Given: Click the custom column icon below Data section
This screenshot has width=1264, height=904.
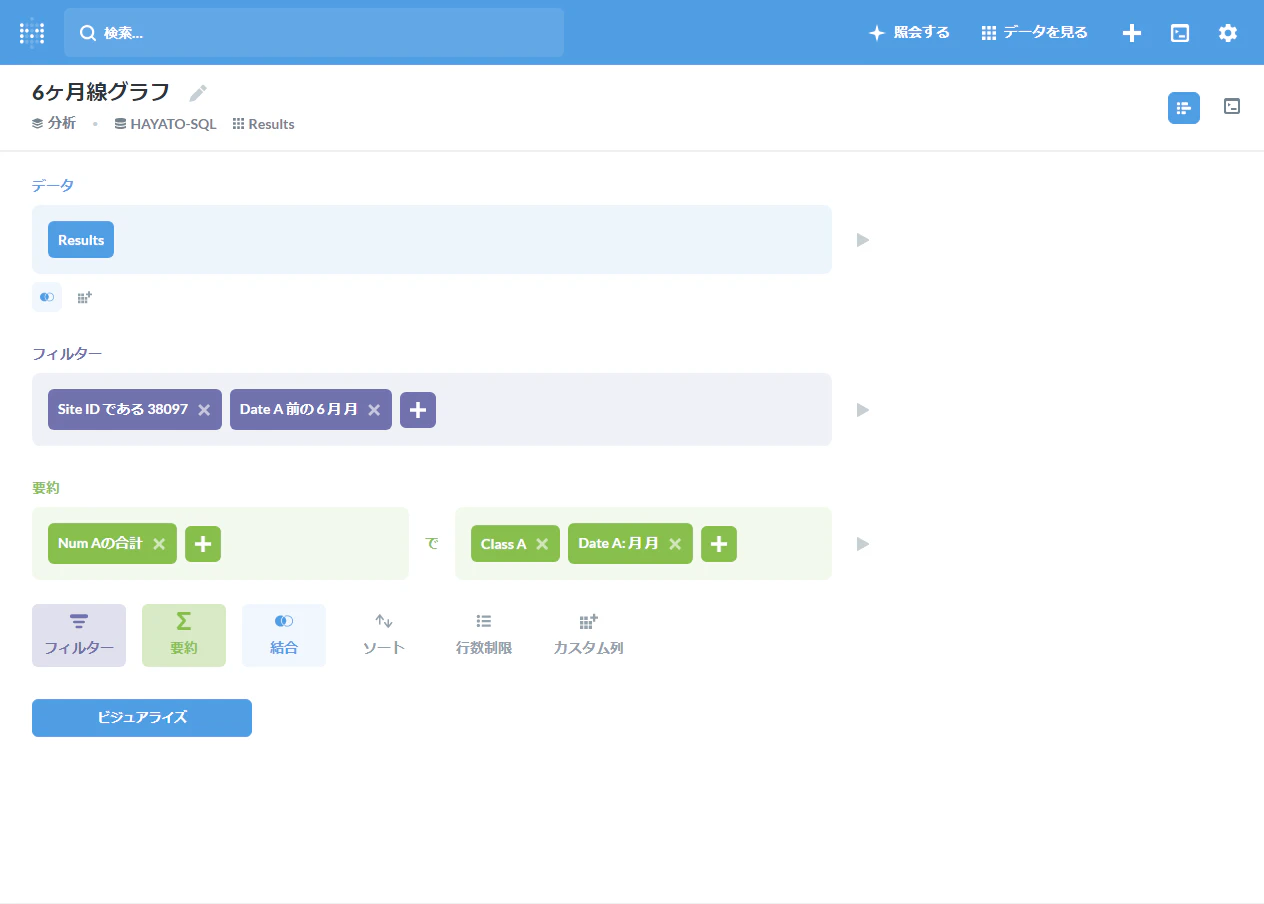Looking at the screenshot, I should pos(85,297).
